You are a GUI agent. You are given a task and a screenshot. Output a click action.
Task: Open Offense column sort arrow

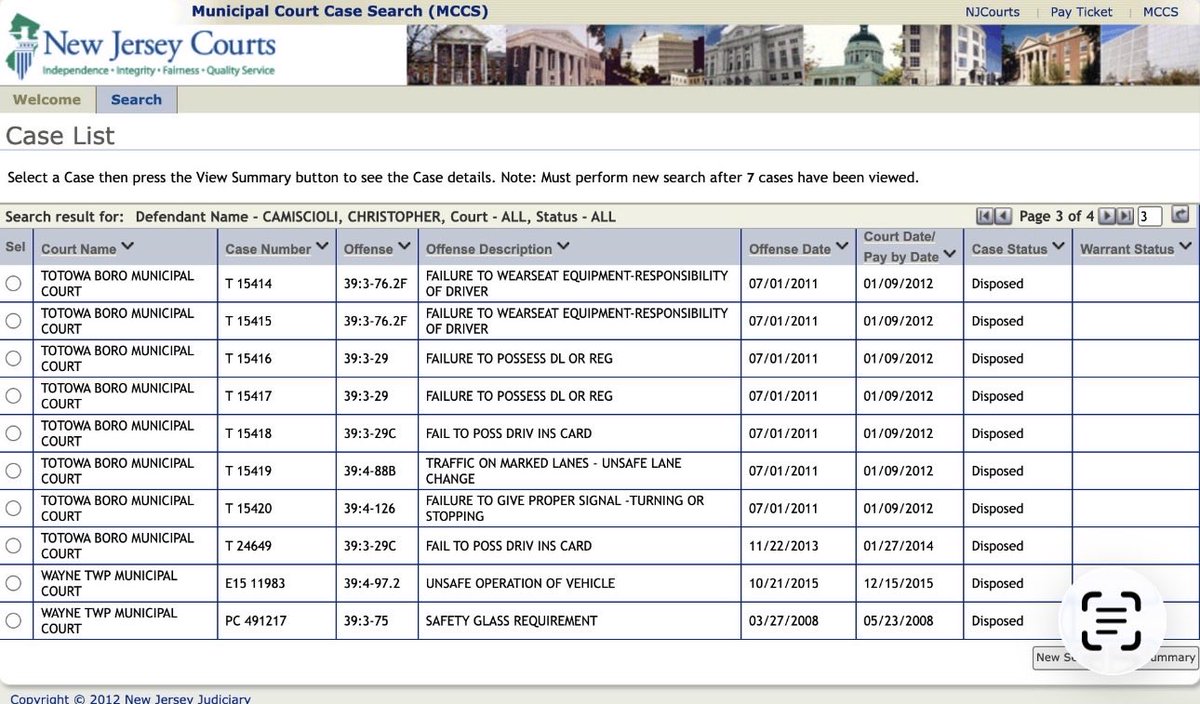click(x=404, y=247)
